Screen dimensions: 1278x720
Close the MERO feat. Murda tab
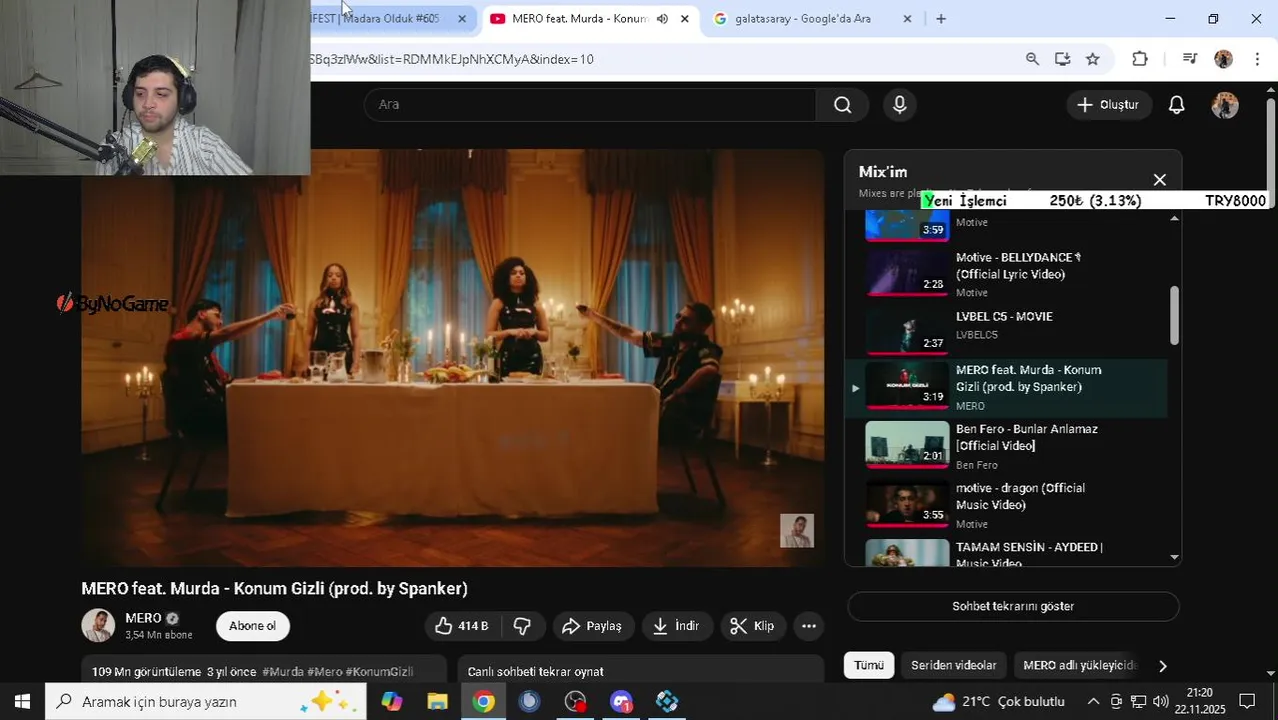click(684, 18)
